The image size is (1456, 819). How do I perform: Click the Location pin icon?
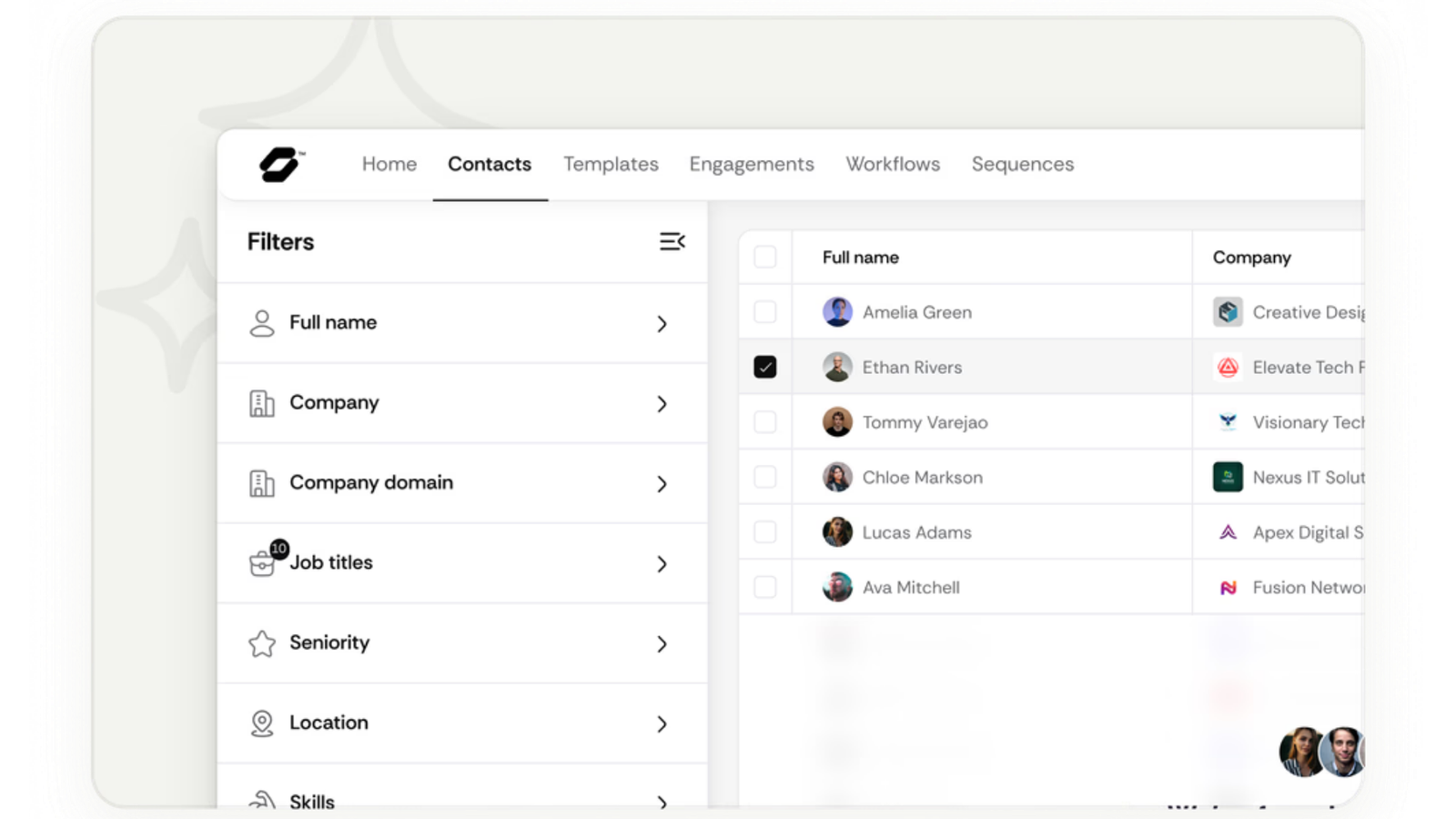tap(262, 723)
